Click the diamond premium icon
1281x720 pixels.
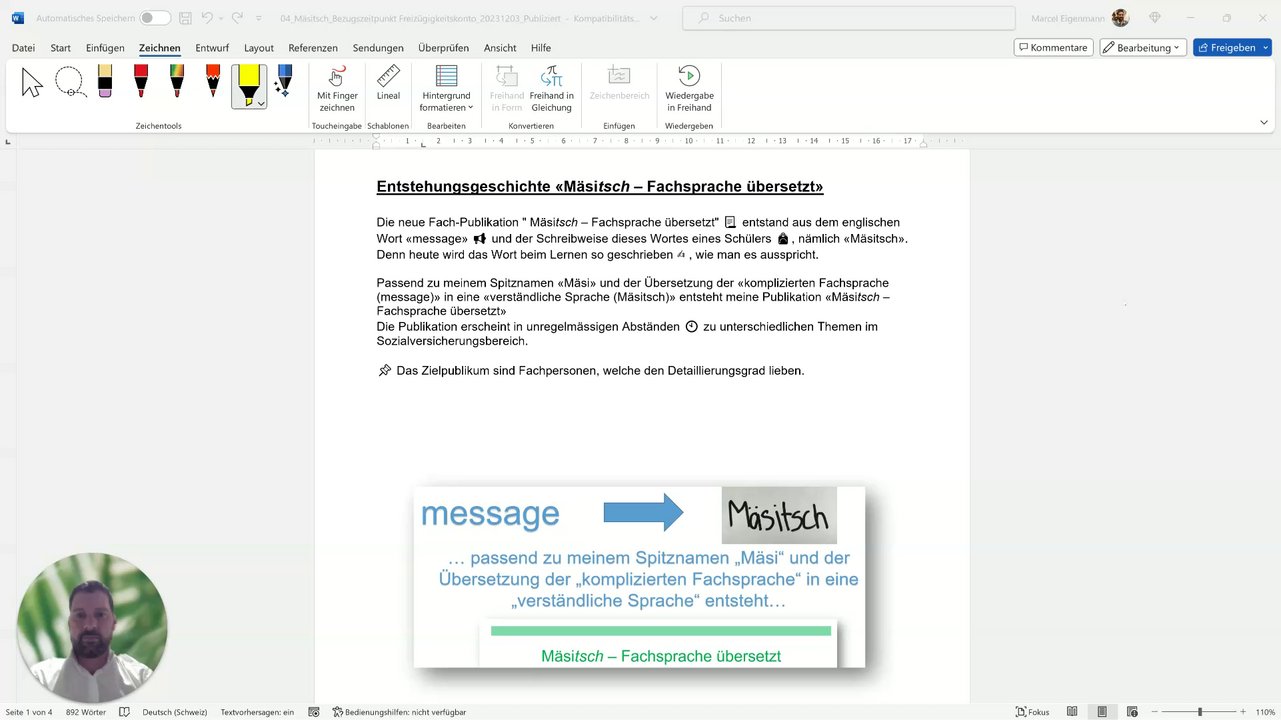tap(1155, 18)
